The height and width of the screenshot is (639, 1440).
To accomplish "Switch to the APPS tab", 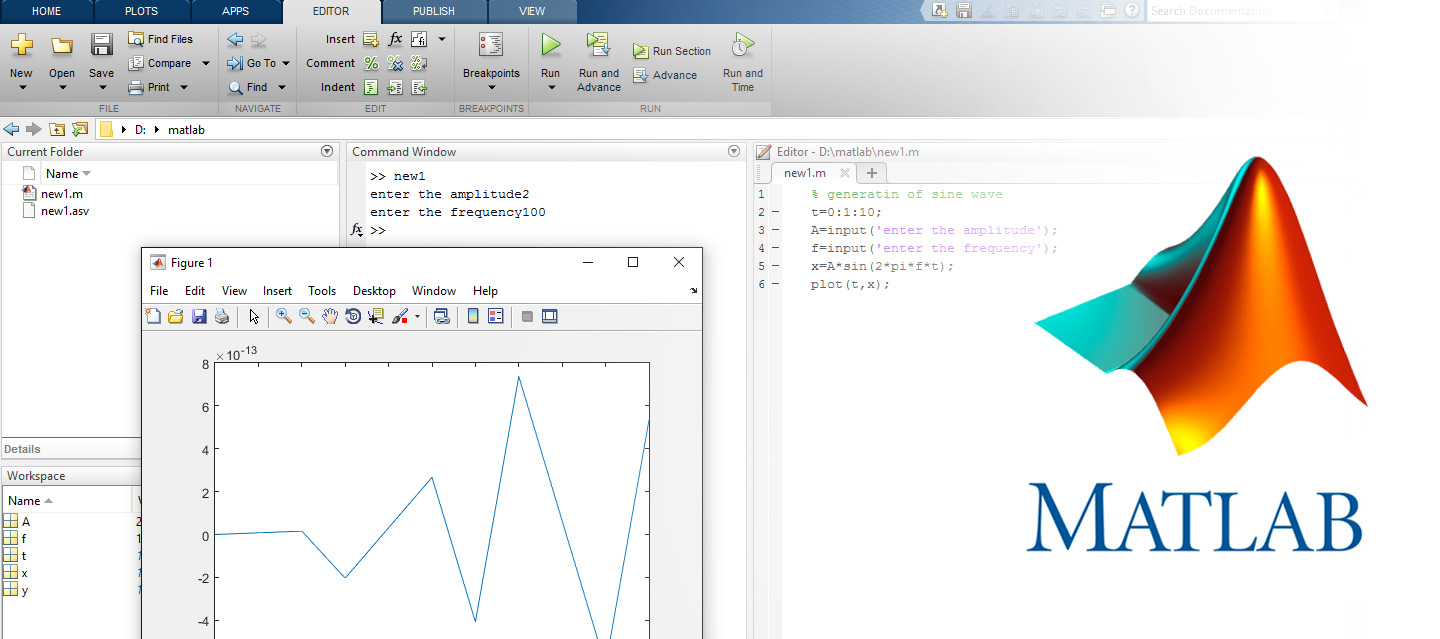I will (x=235, y=12).
